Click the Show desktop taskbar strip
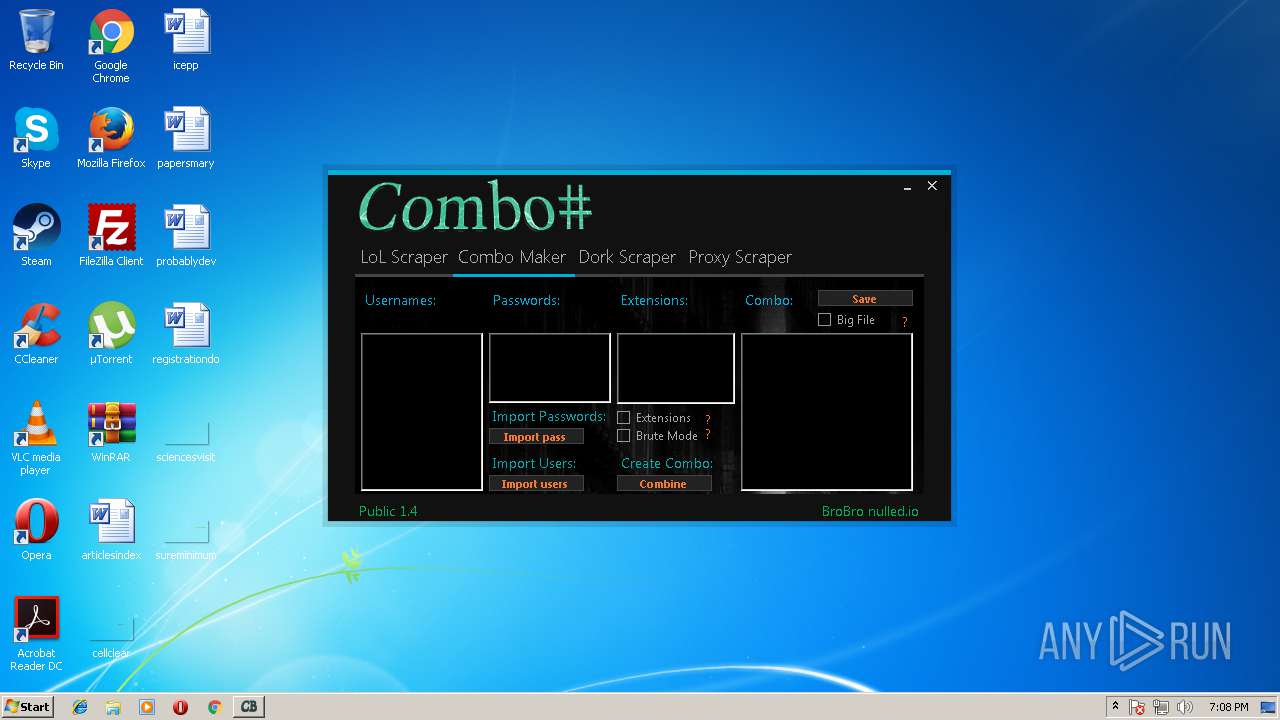The height and width of the screenshot is (720, 1280). 1268,707
